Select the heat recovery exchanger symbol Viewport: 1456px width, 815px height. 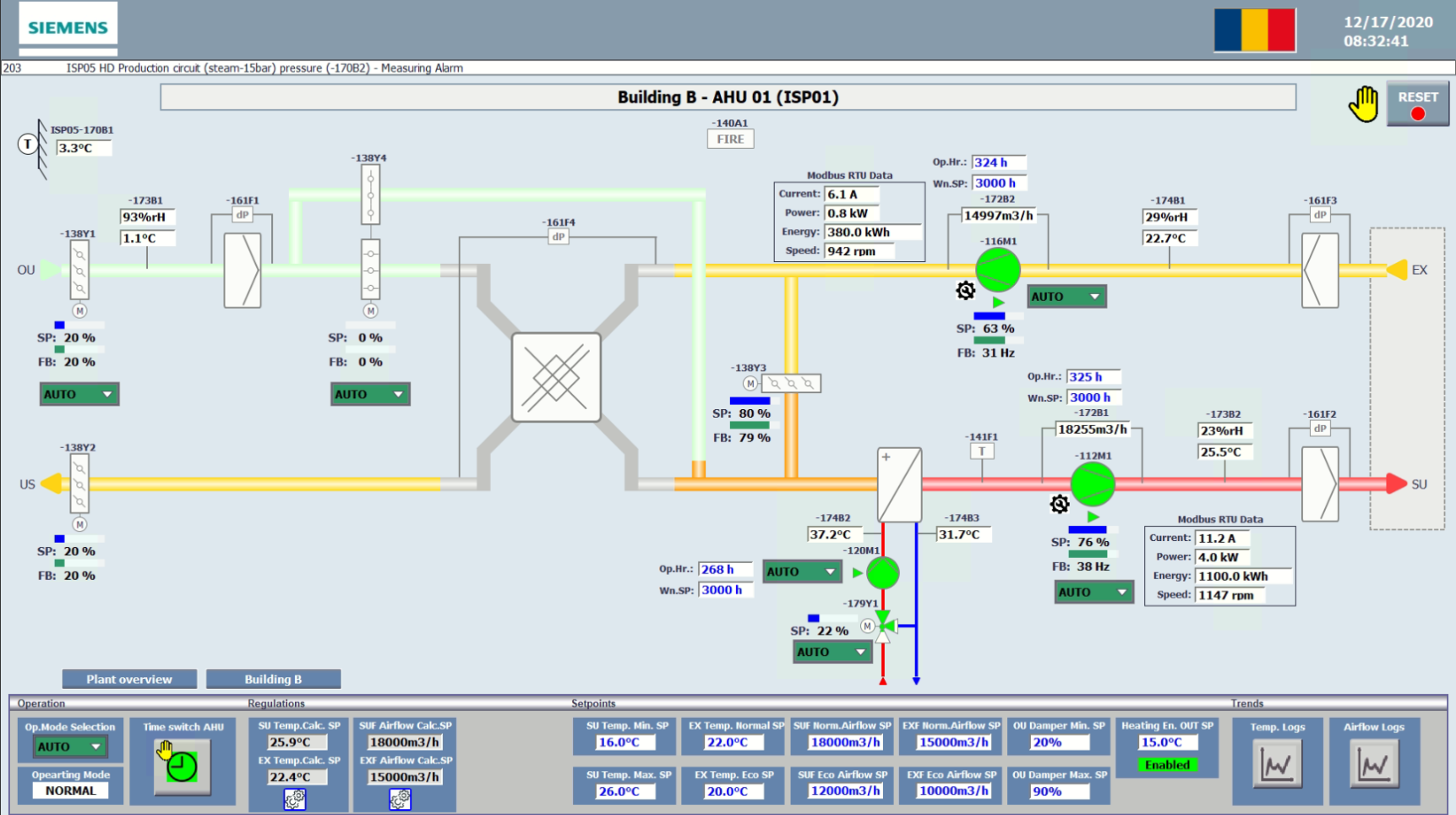(556, 377)
